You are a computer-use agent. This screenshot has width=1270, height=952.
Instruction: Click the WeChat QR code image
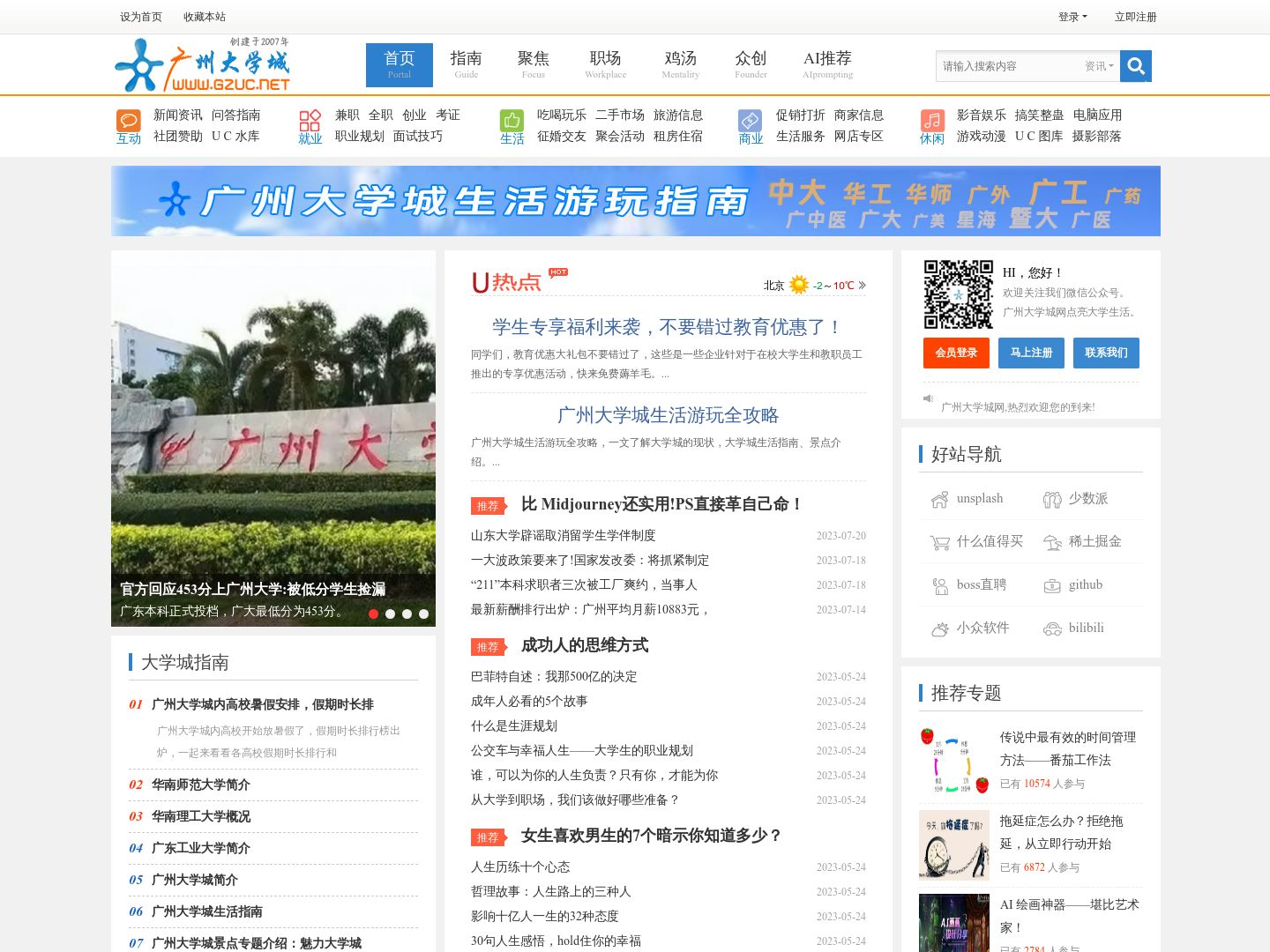959,294
